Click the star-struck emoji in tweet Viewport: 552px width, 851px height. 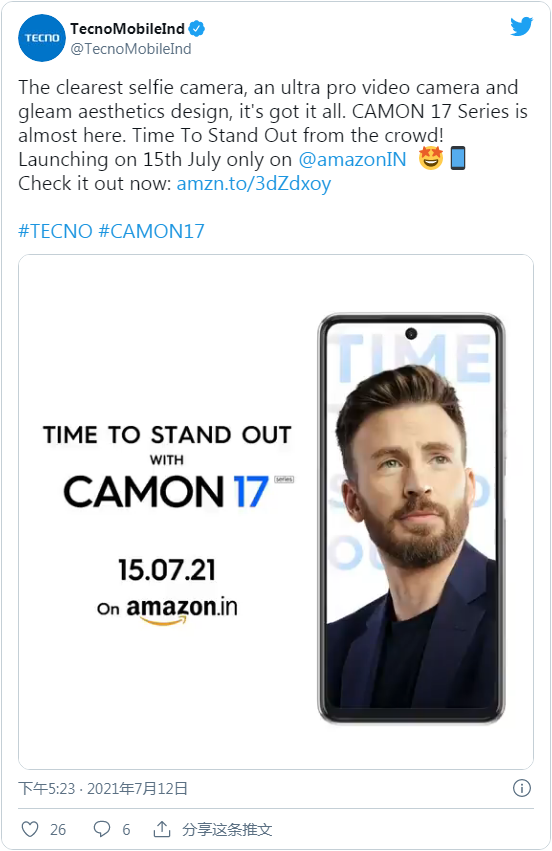pos(430,158)
